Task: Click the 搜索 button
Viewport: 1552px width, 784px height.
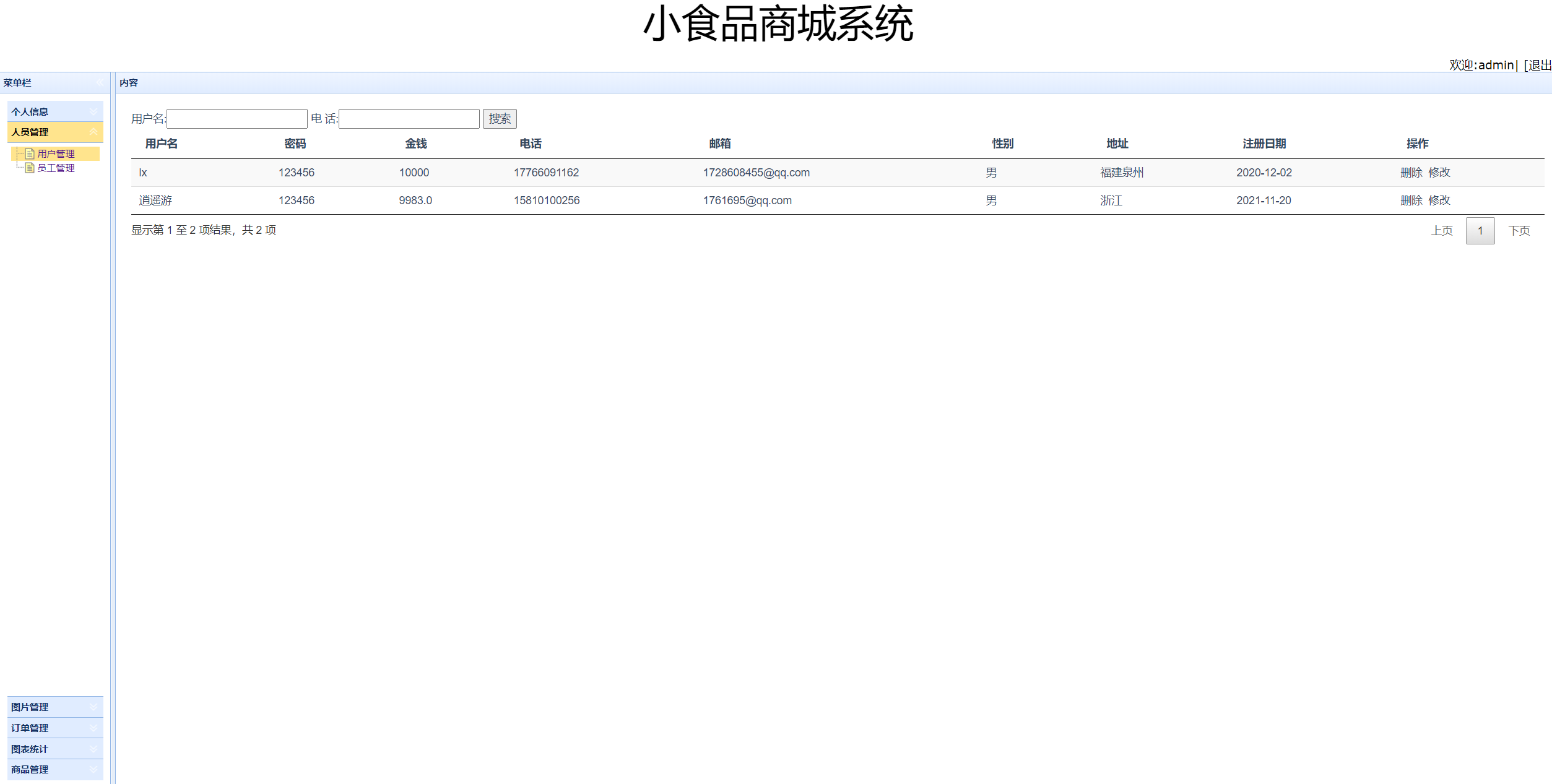Action: pos(499,118)
